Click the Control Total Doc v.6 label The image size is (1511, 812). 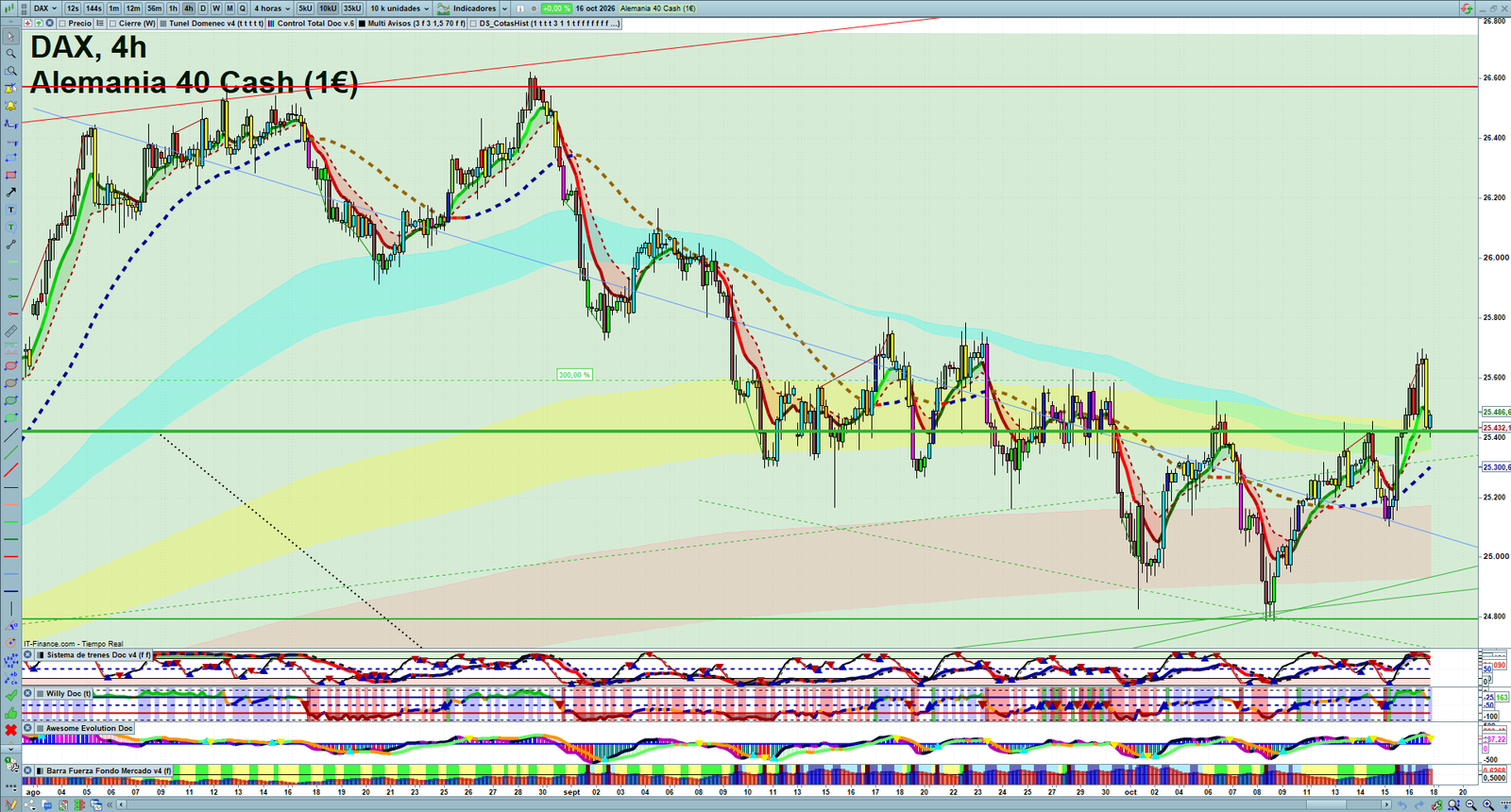point(315,24)
